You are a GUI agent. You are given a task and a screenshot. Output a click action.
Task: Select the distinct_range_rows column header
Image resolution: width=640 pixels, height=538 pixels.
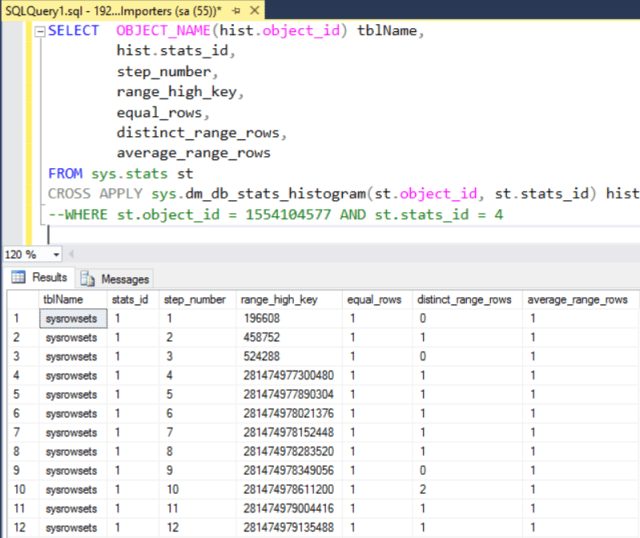point(464,299)
